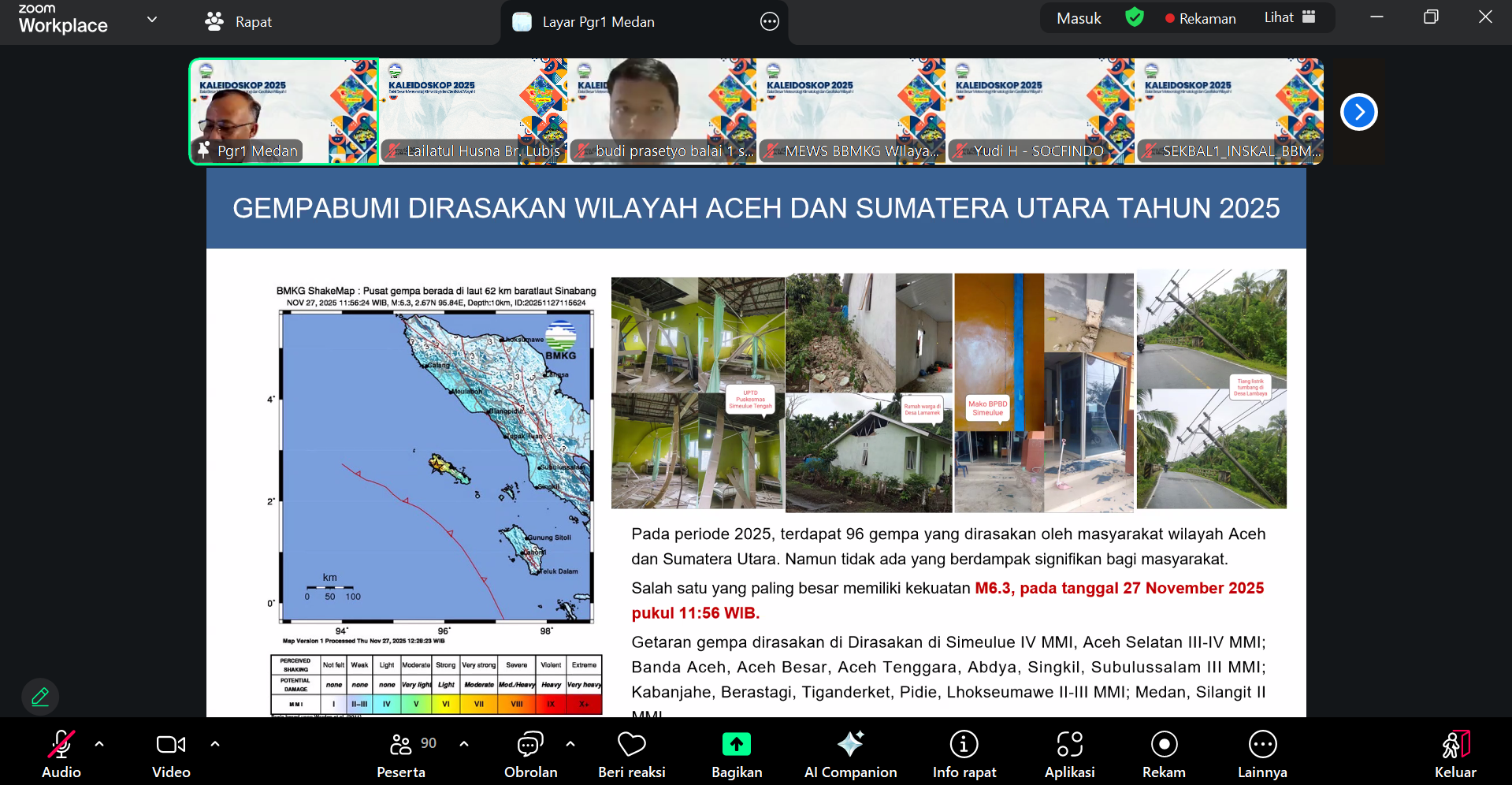Unmute microphone with the Audio button

[61, 754]
